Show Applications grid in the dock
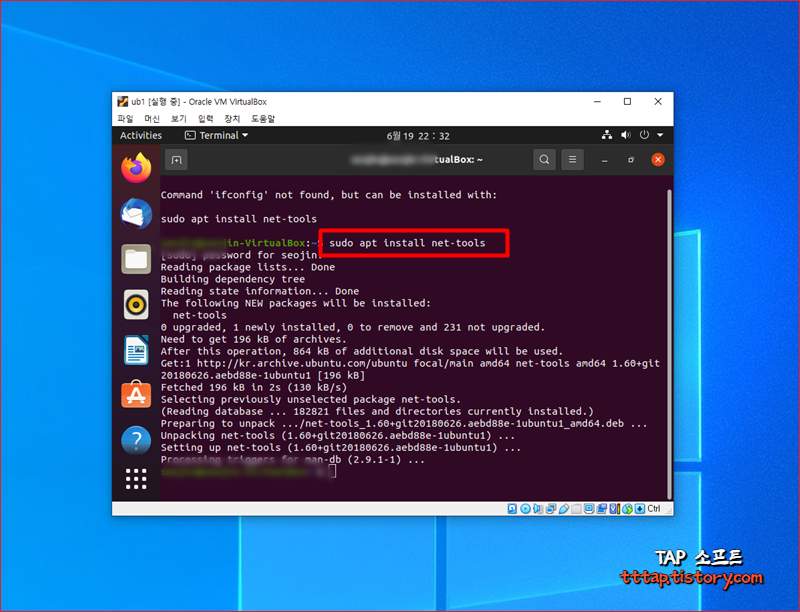800x612 pixels. tap(136, 479)
